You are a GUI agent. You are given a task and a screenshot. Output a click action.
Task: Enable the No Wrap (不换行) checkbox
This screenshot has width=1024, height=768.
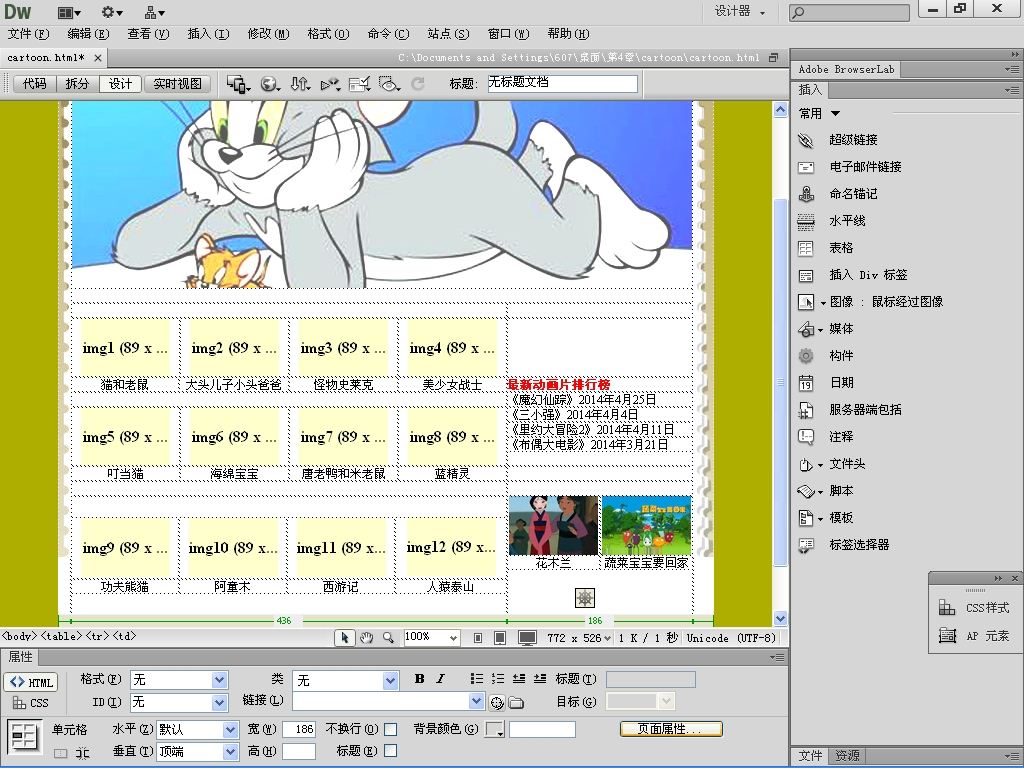[x=391, y=729]
